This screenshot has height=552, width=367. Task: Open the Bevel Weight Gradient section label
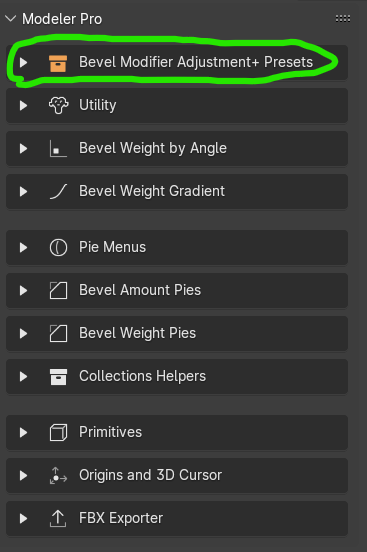point(152,191)
